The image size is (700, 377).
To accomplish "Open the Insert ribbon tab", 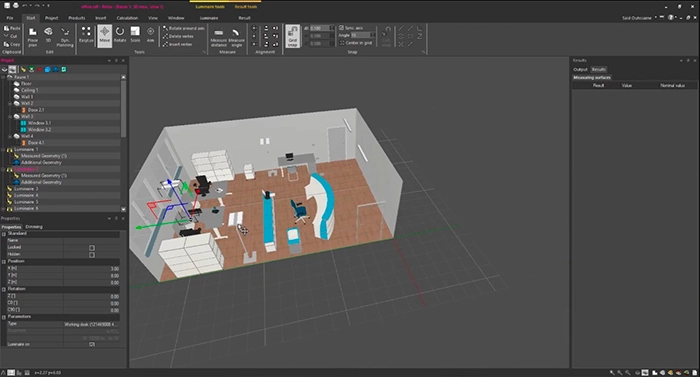I will tap(101, 18).
